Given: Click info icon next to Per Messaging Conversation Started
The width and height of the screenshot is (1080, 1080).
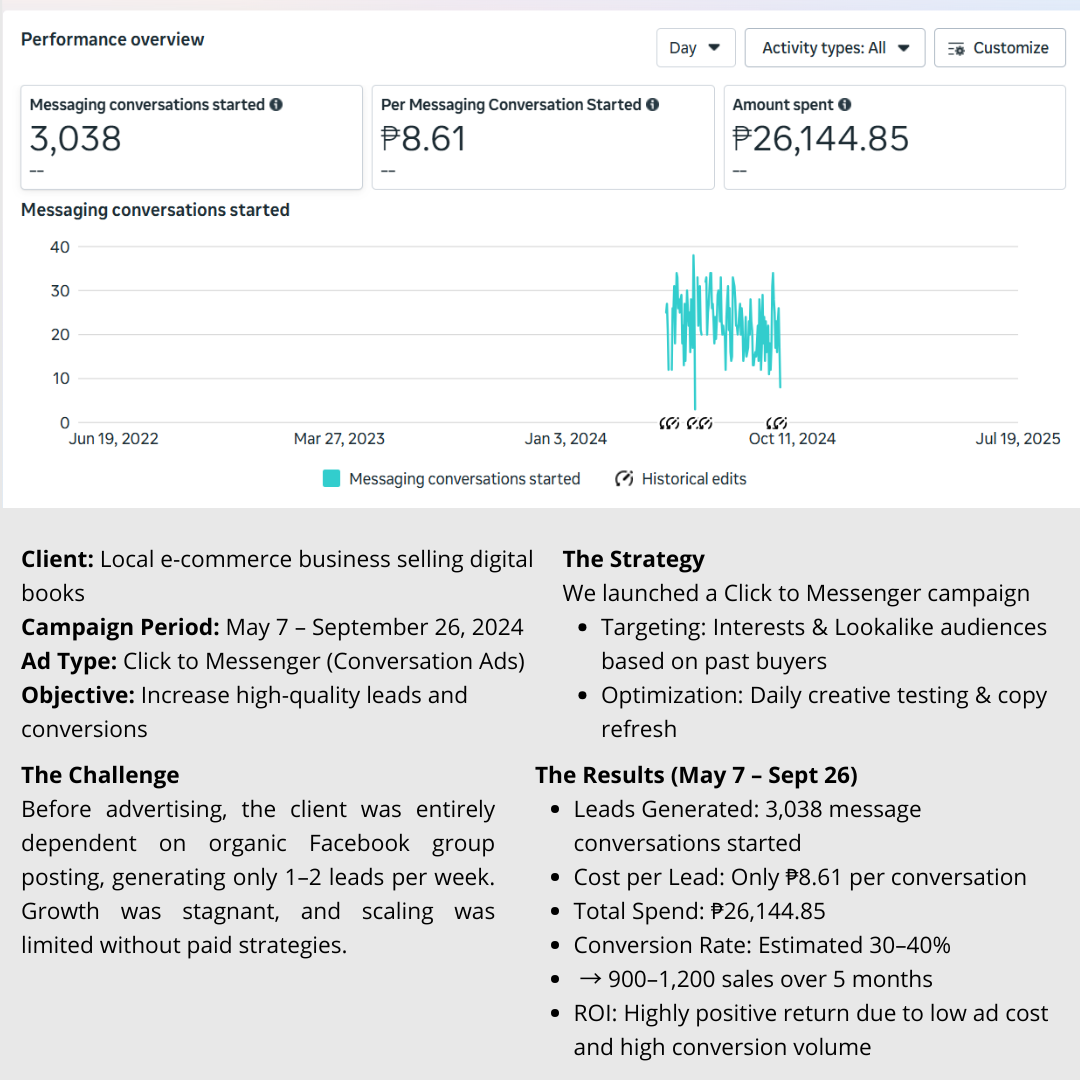Looking at the screenshot, I should click(652, 105).
